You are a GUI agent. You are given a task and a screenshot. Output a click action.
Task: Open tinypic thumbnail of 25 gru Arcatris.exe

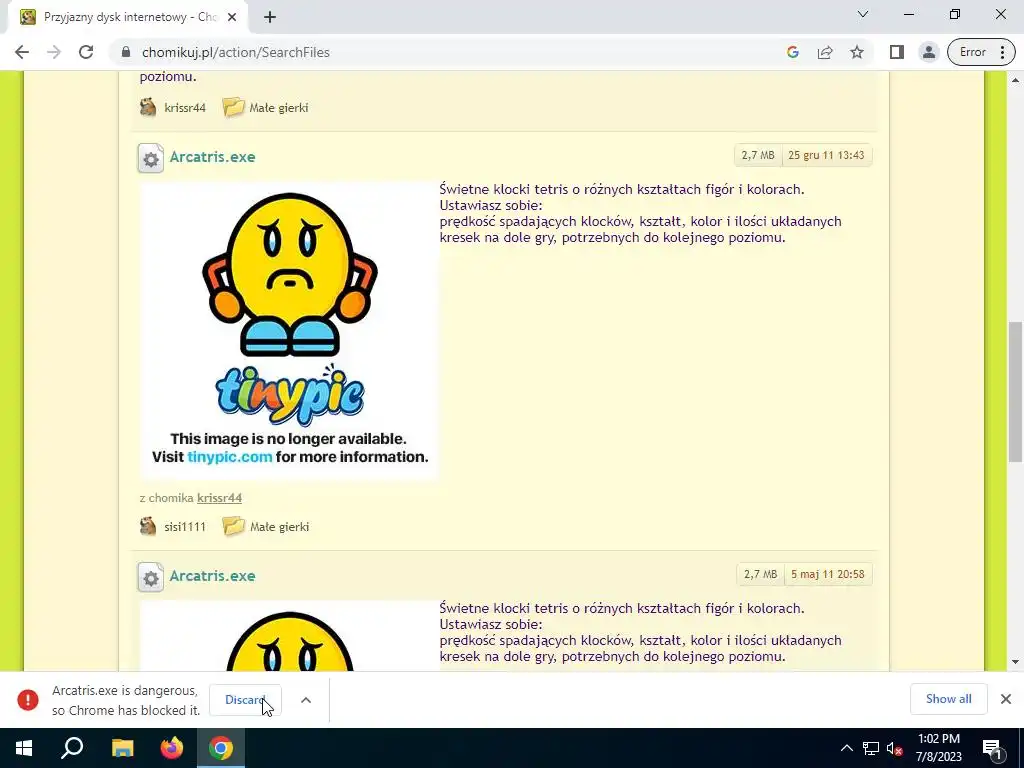[289, 330]
